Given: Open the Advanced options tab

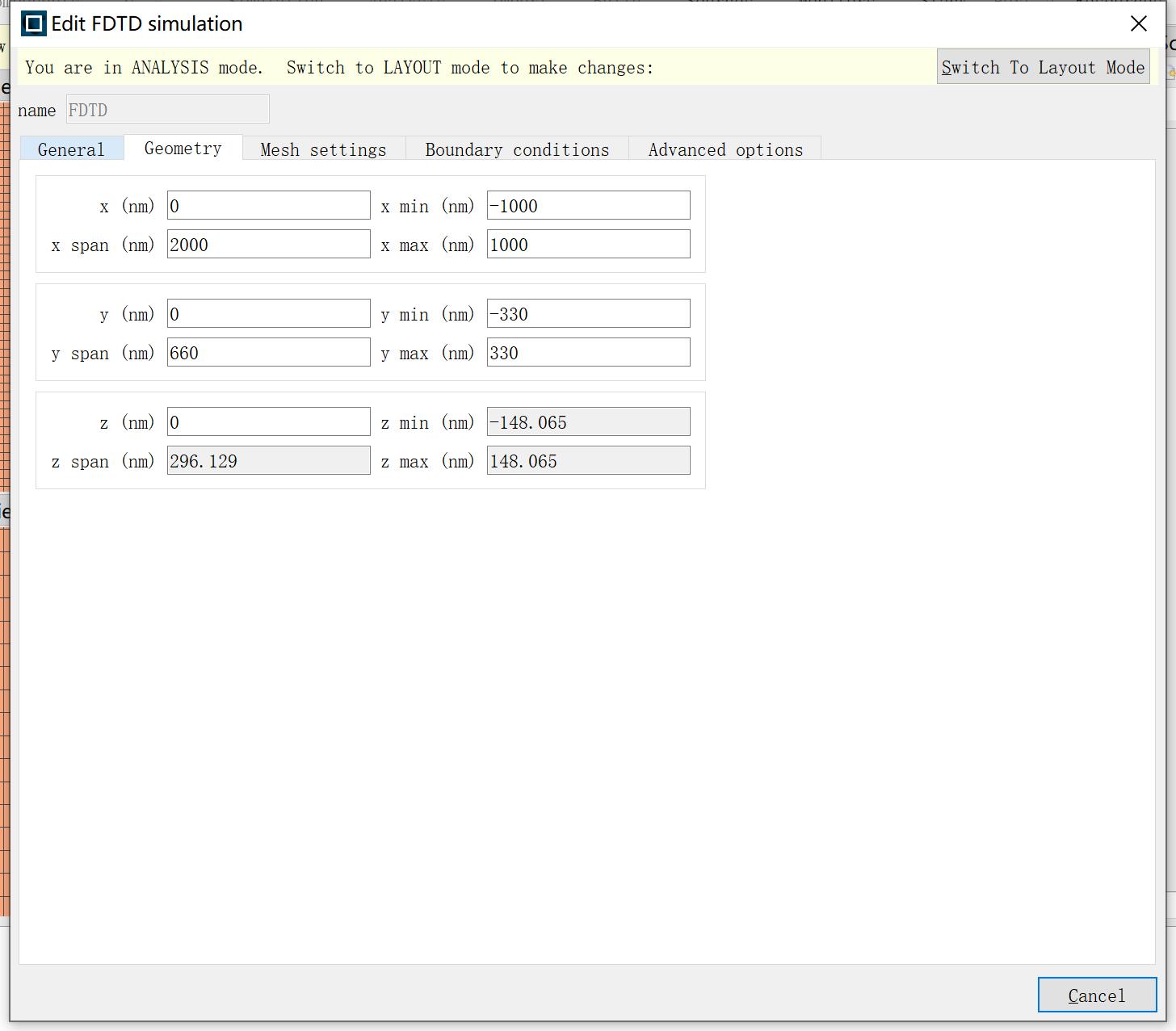Looking at the screenshot, I should [724, 149].
